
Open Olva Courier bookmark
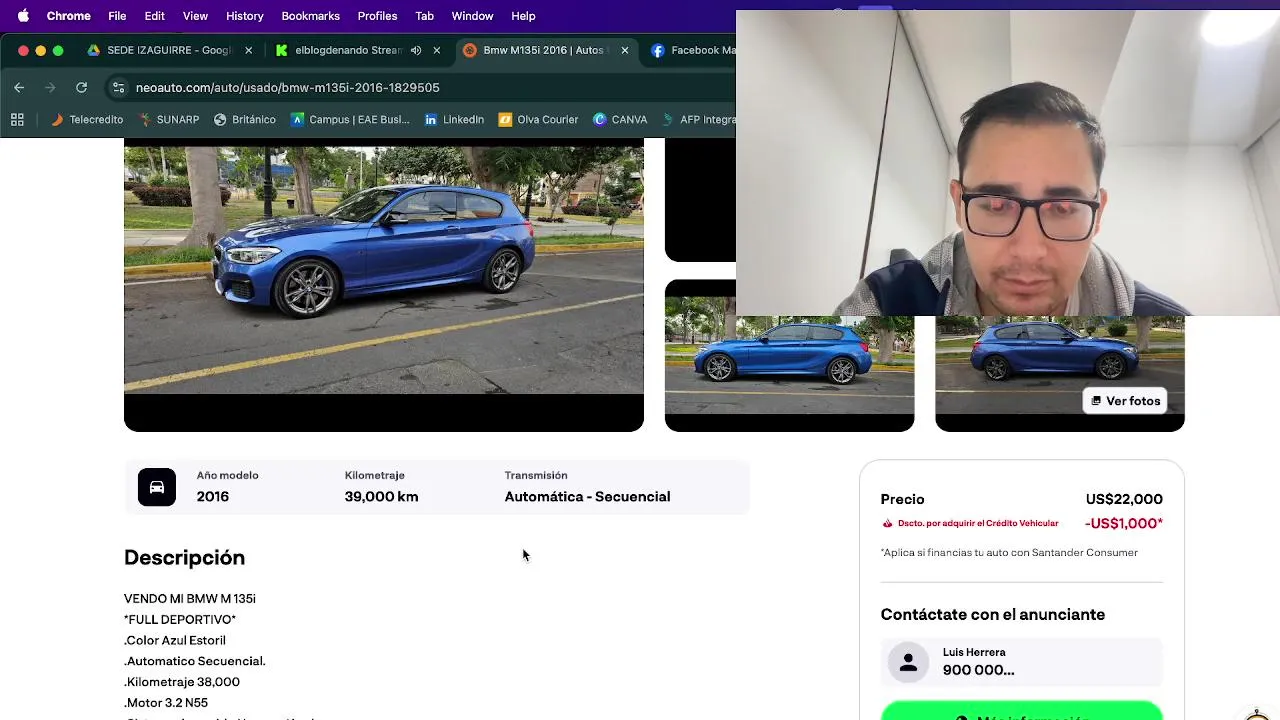pos(538,119)
